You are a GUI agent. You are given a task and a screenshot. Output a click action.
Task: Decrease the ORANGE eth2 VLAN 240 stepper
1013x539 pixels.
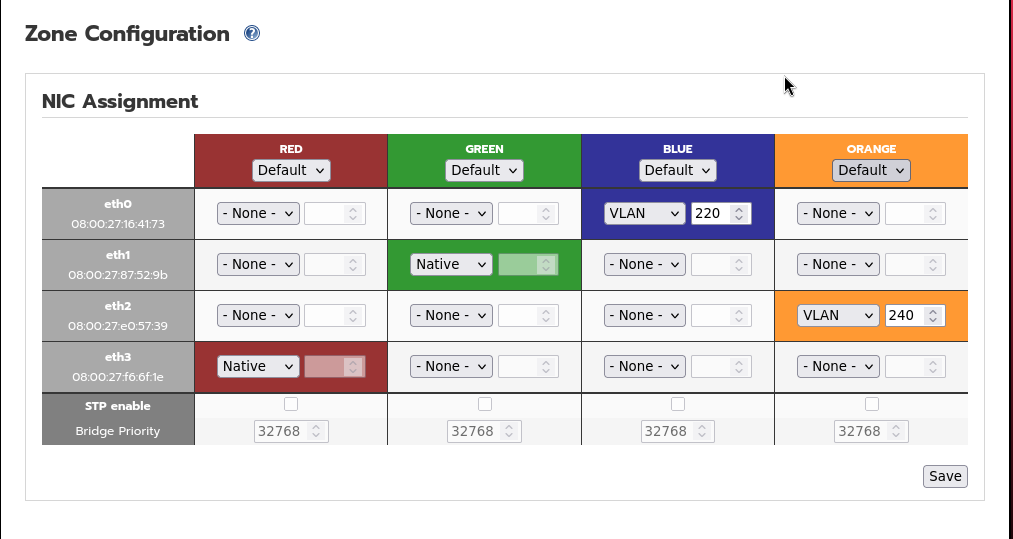932,319
